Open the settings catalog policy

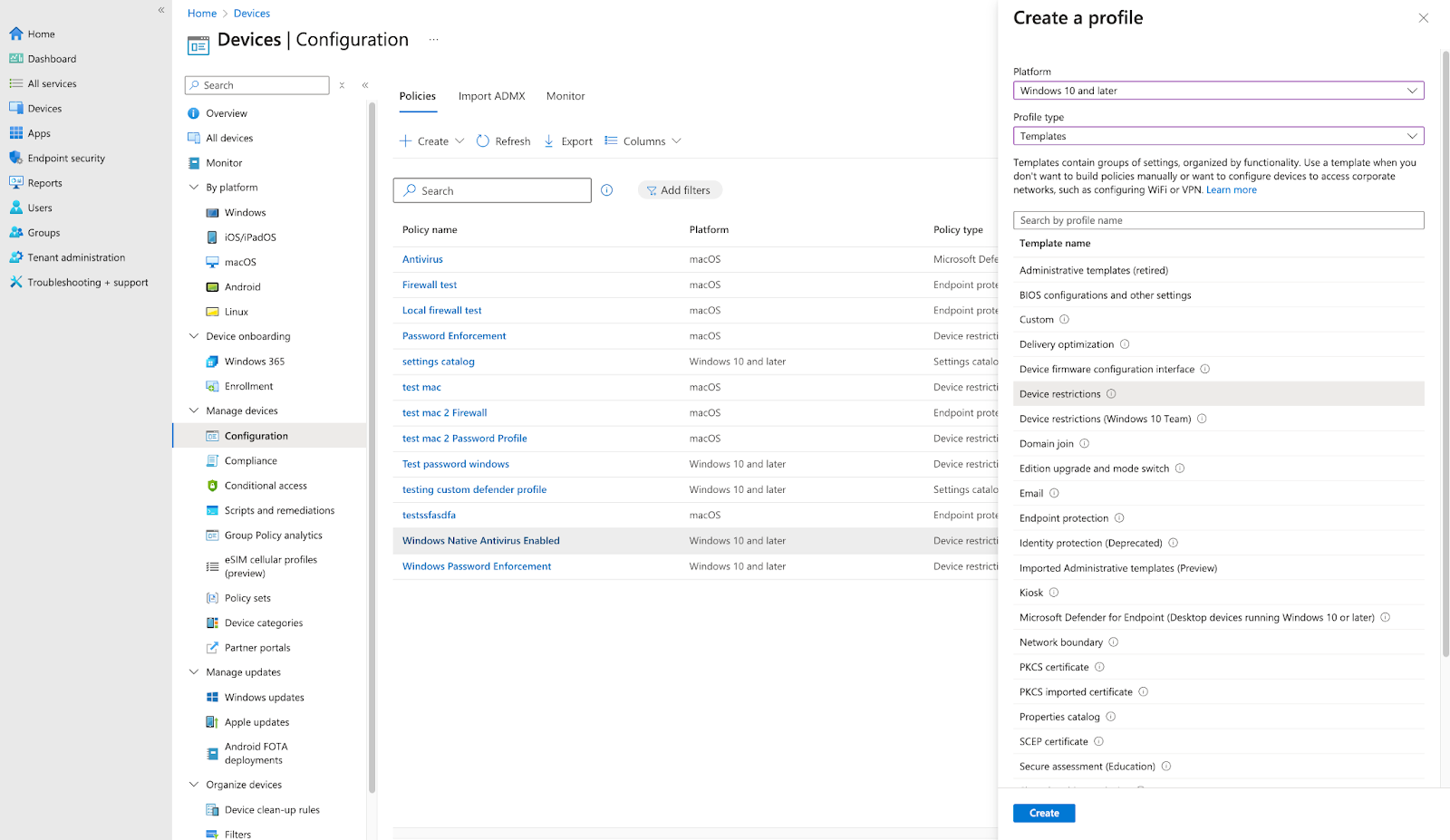pyautogui.click(x=439, y=362)
